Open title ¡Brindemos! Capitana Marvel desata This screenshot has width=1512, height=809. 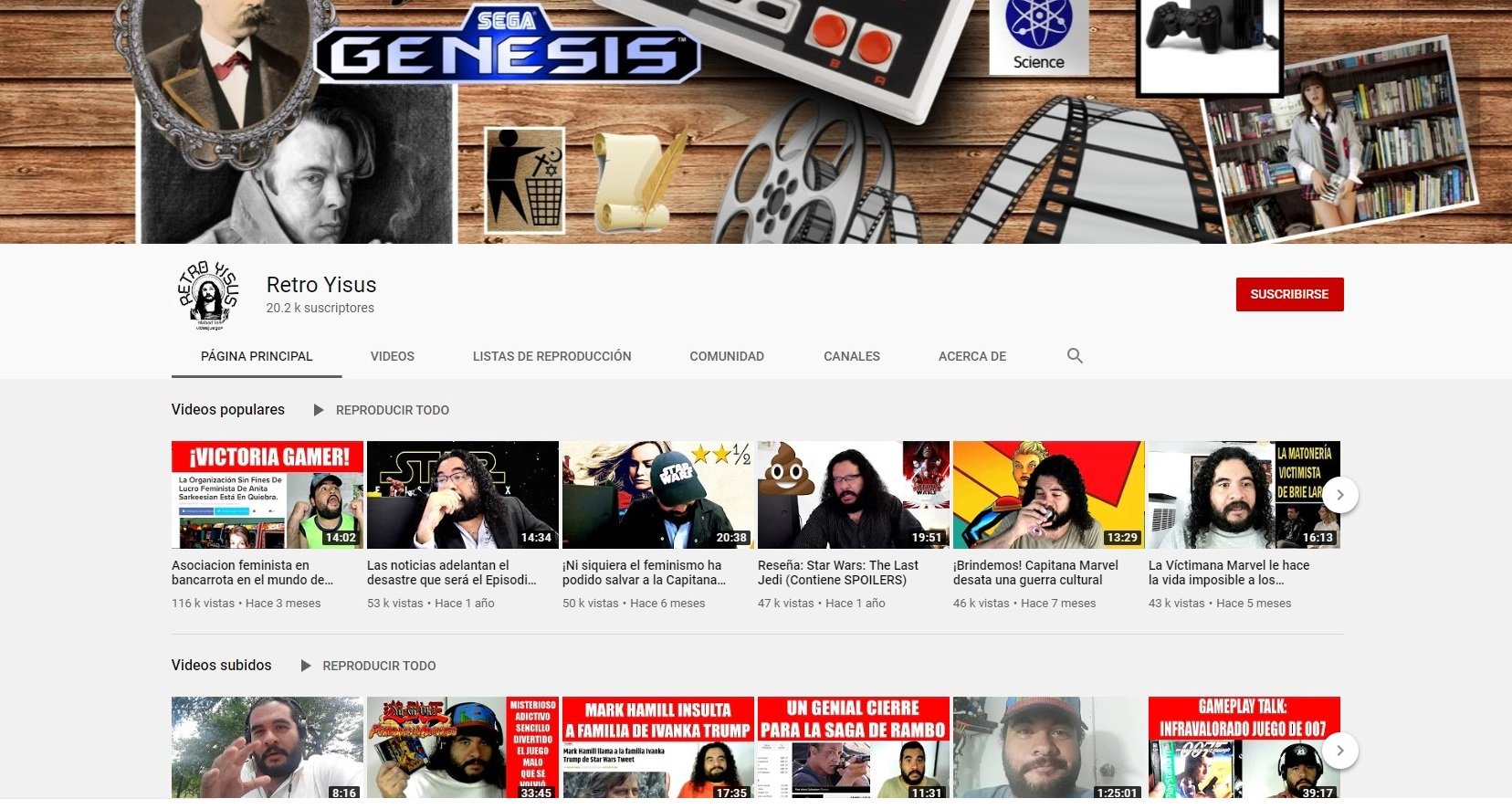click(x=1035, y=573)
